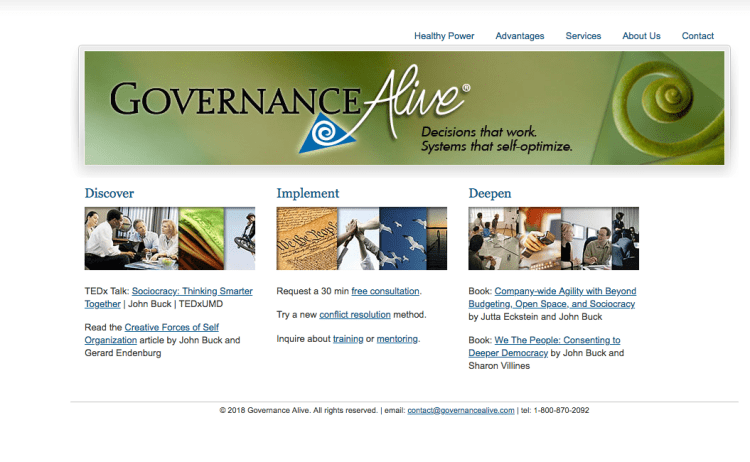Click the mentoring link
The height and width of the screenshot is (462, 750).
(x=397, y=339)
